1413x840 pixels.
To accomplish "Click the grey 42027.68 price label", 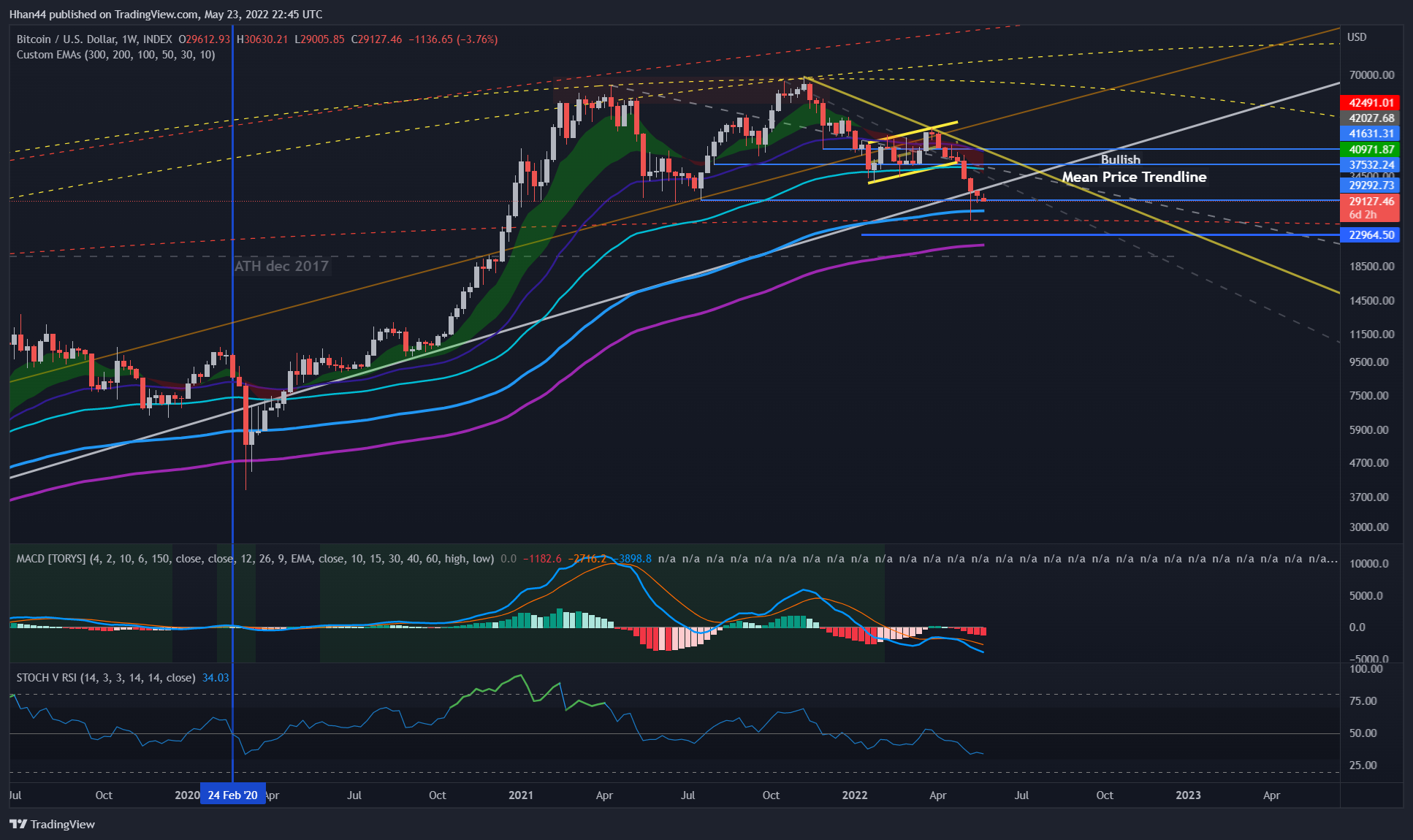I will (1371, 118).
